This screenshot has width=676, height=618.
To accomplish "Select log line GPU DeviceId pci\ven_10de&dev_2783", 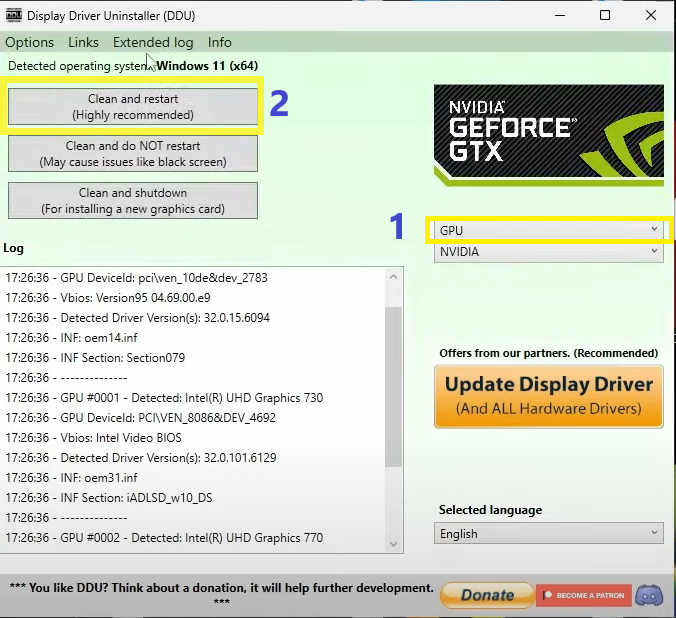I will pos(136,278).
